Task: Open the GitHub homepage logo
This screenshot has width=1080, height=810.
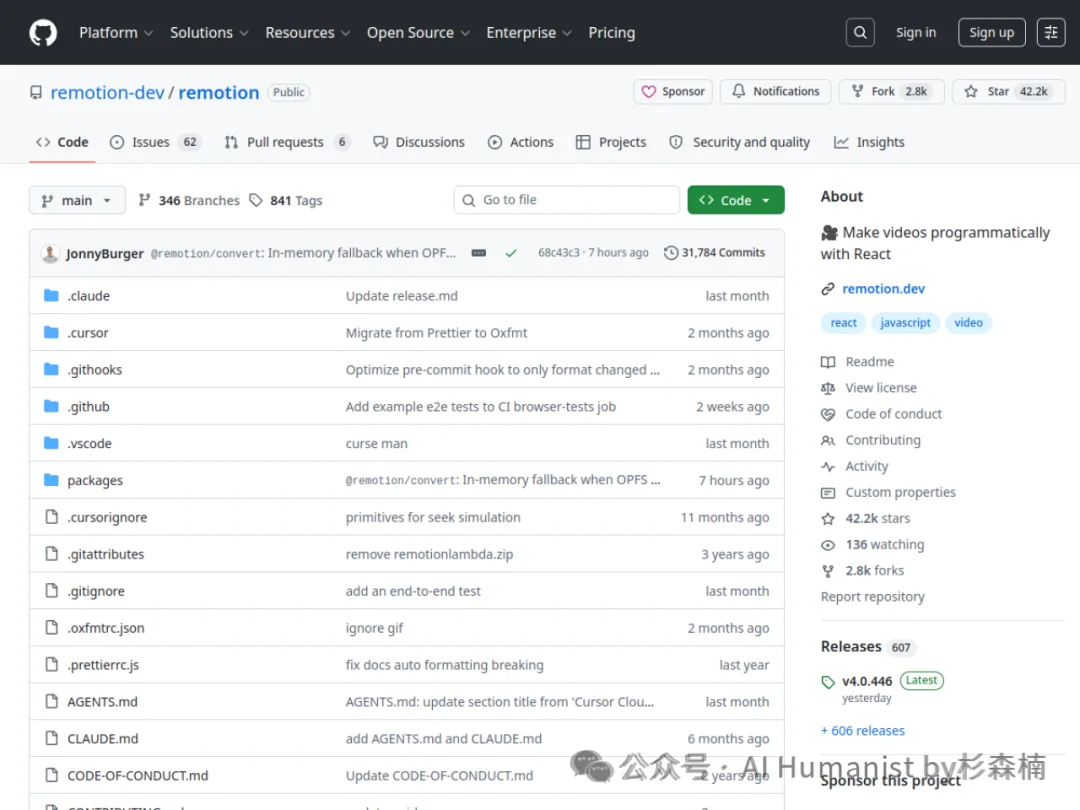Action: pyautogui.click(x=43, y=32)
